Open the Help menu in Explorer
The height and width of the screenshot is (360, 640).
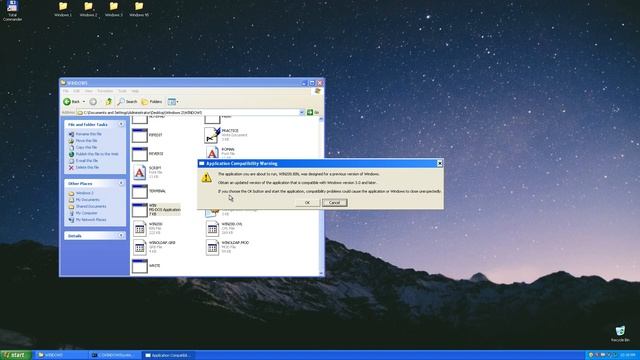pos(135,91)
